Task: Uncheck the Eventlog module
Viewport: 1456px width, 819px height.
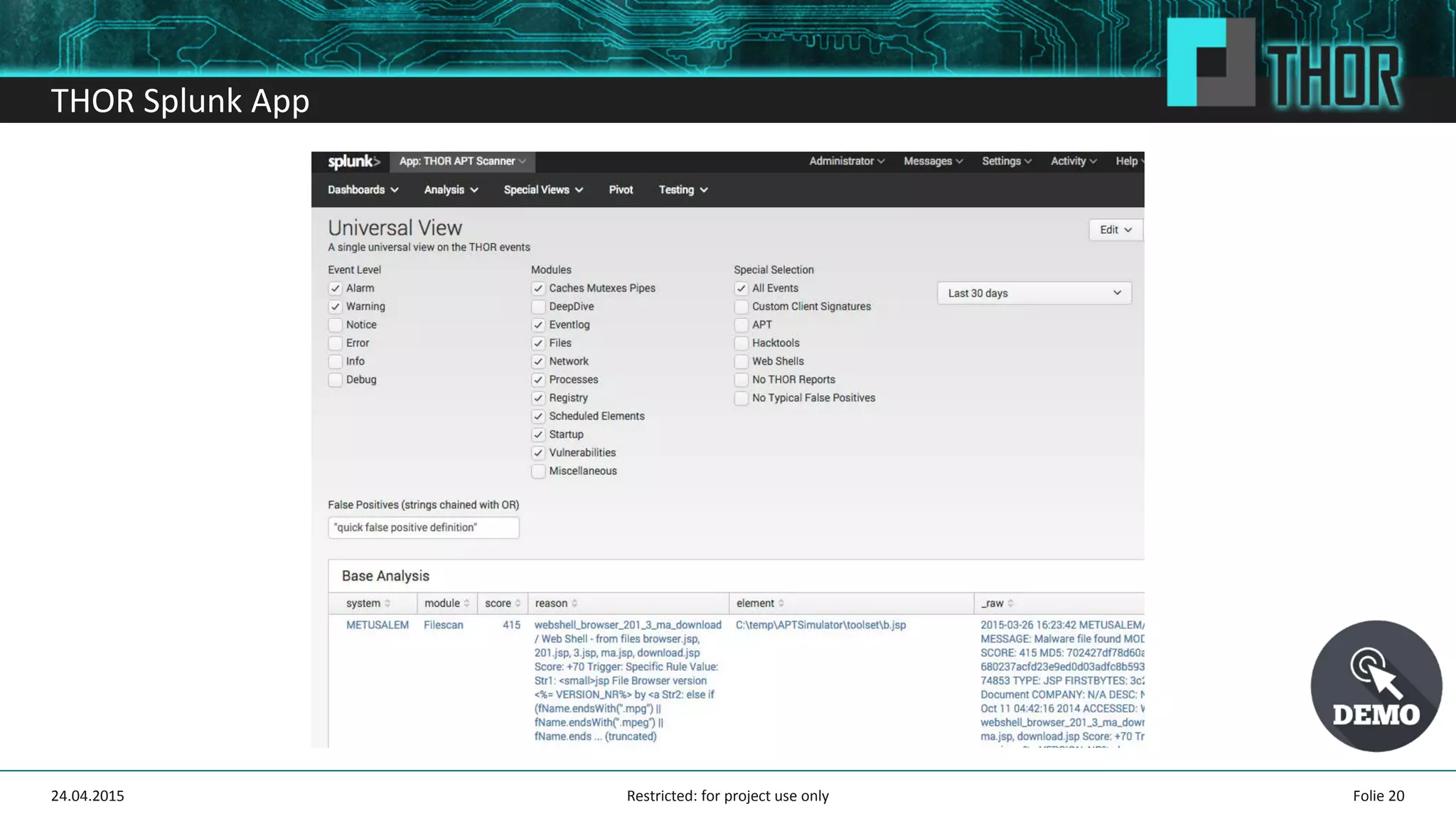Action: click(x=538, y=325)
